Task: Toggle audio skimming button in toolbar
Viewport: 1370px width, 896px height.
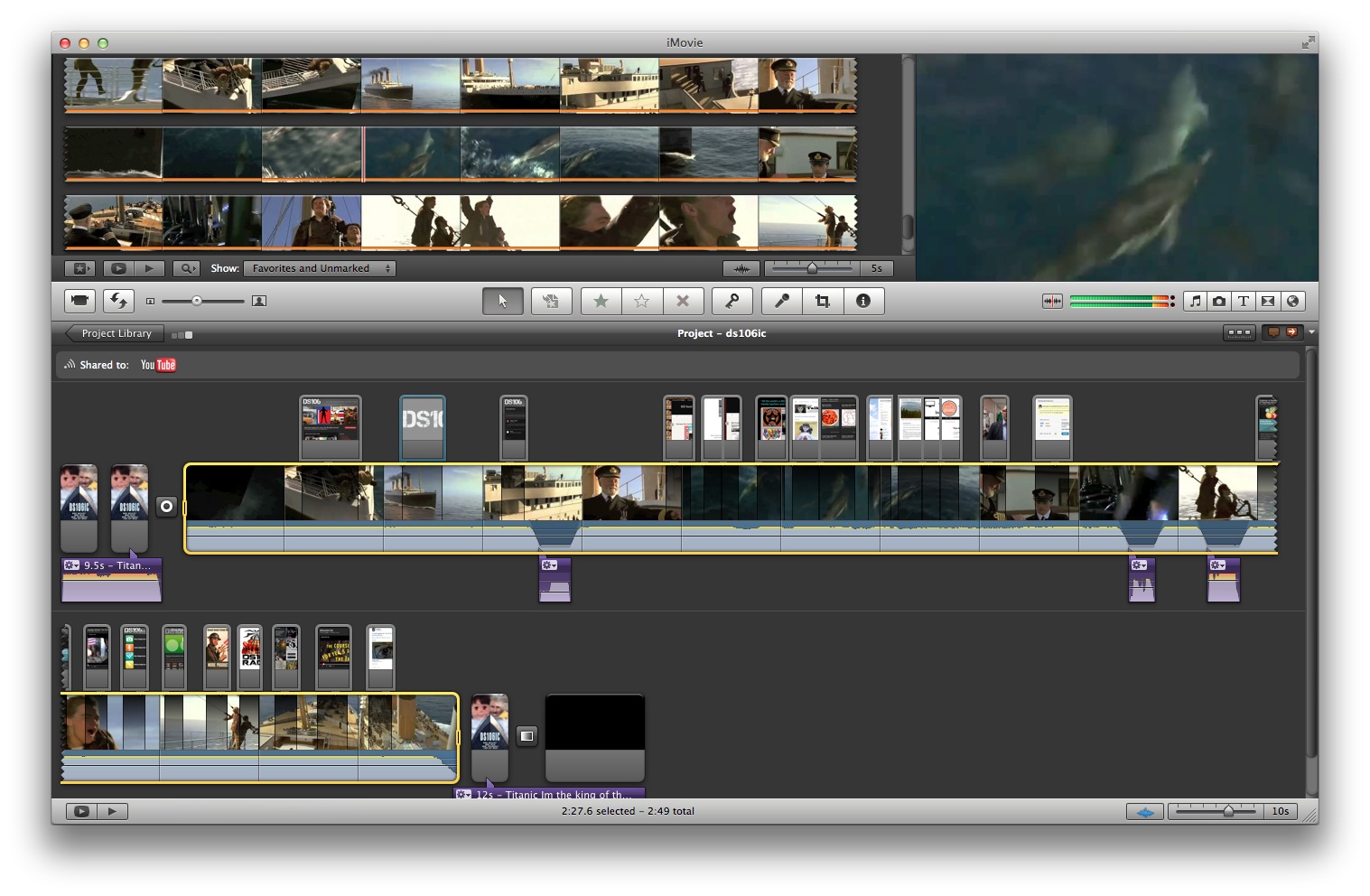Action: pos(1052,301)
